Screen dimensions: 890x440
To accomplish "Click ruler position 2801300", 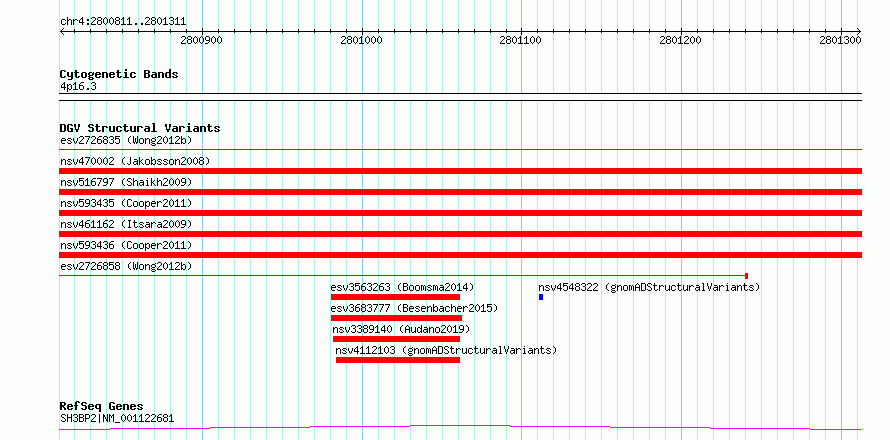I will pos(841,40).
